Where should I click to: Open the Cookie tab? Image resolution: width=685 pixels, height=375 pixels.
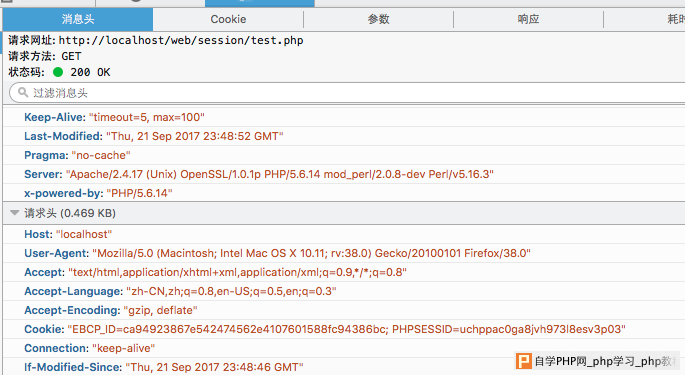click(228, 19)
